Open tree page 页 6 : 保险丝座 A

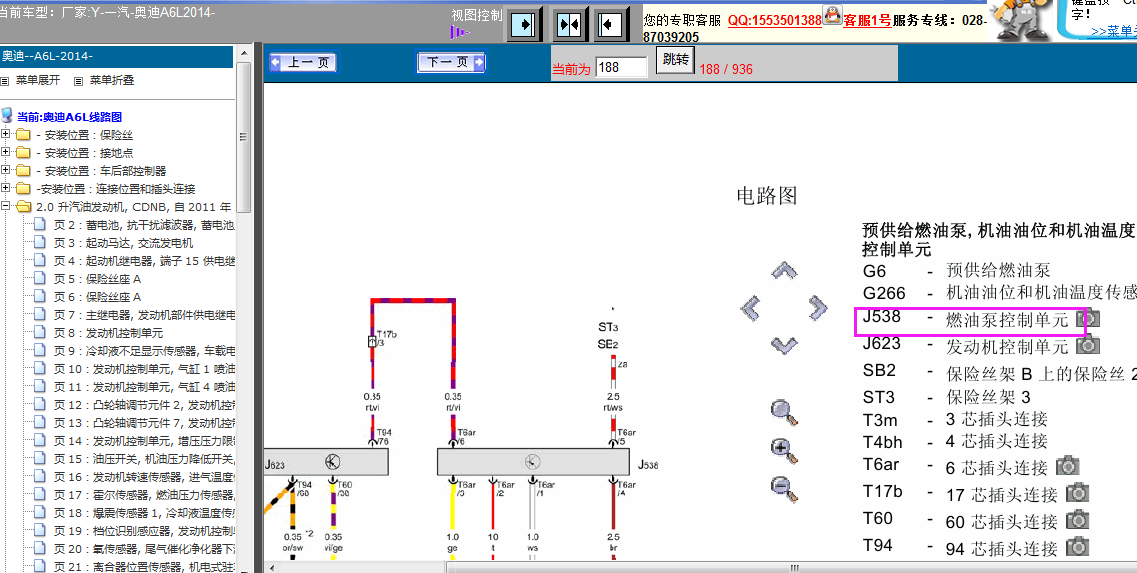[97, 297]
